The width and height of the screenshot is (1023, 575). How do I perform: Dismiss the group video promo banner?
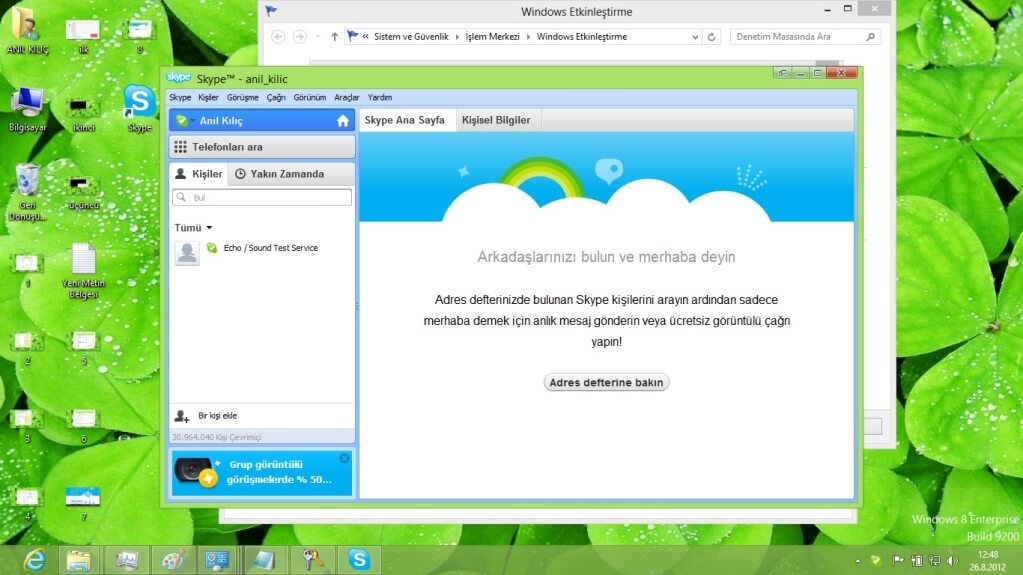pos(344,458)
